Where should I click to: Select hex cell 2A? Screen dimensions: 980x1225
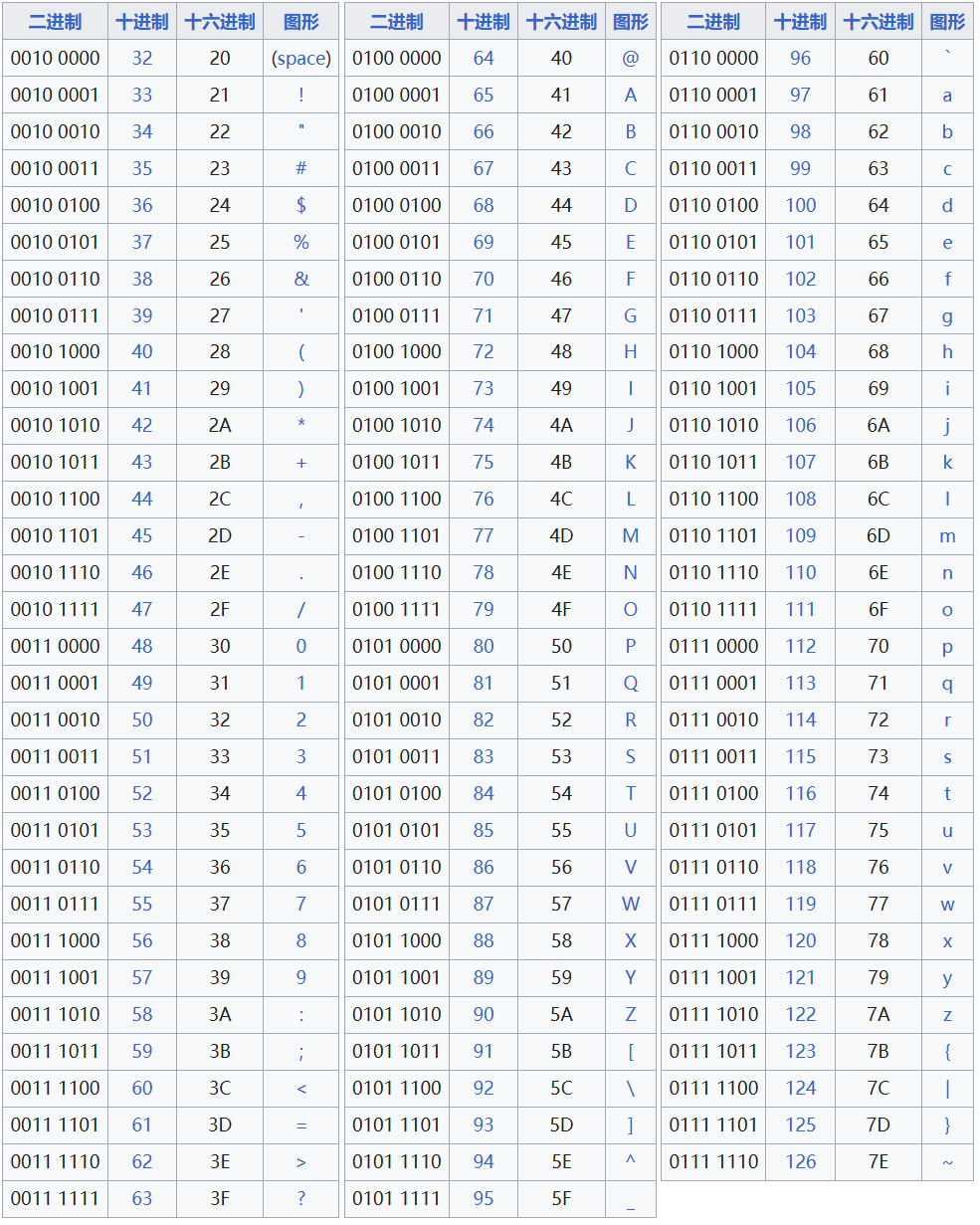click(220, 425)
